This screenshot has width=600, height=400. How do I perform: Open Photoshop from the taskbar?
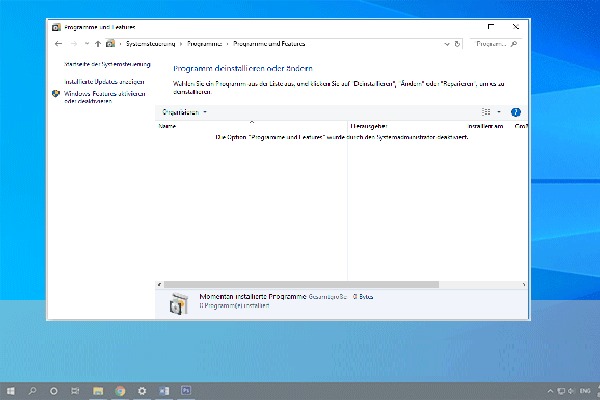(x=185, y=389)
